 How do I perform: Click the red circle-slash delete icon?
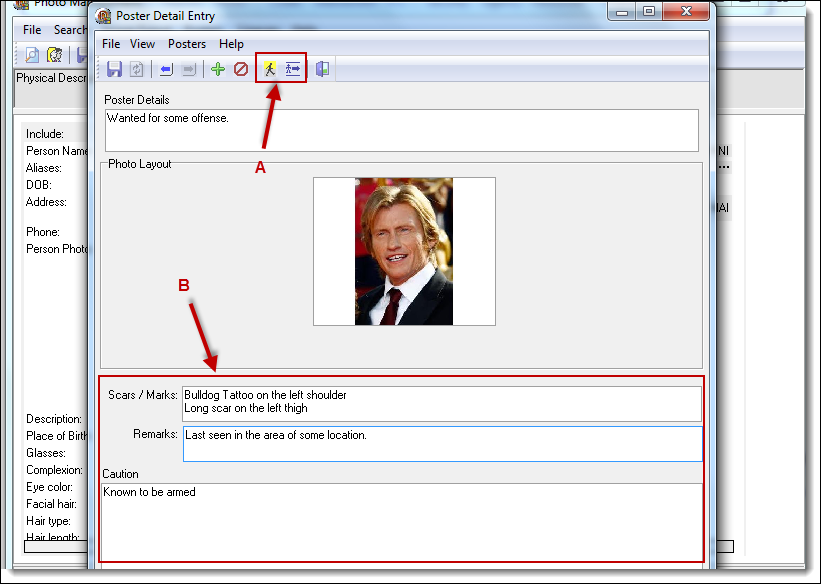pos(241,69)
